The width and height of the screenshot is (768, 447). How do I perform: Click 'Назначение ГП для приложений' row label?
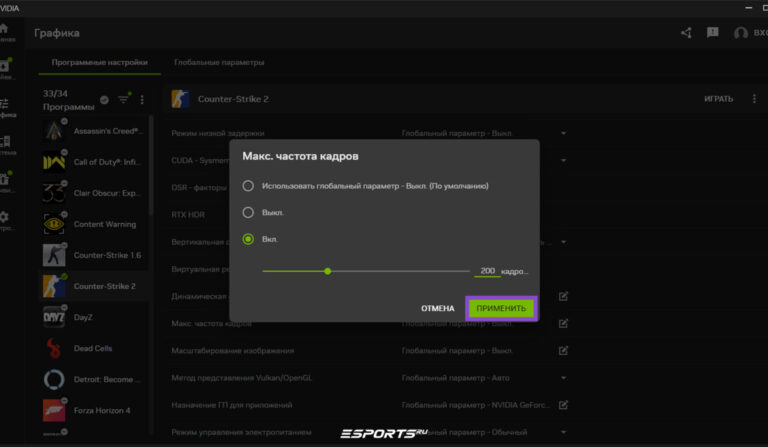232,405
